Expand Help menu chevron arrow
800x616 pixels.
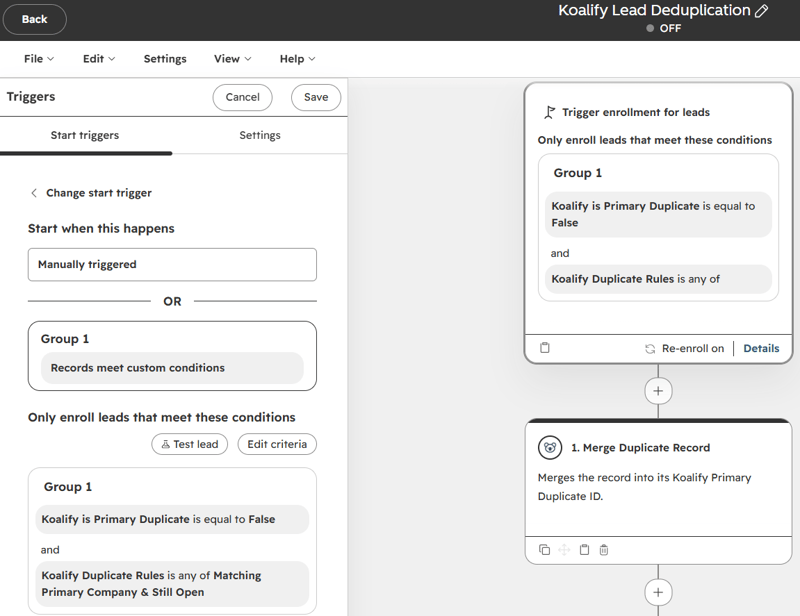(x=312, y=59)
